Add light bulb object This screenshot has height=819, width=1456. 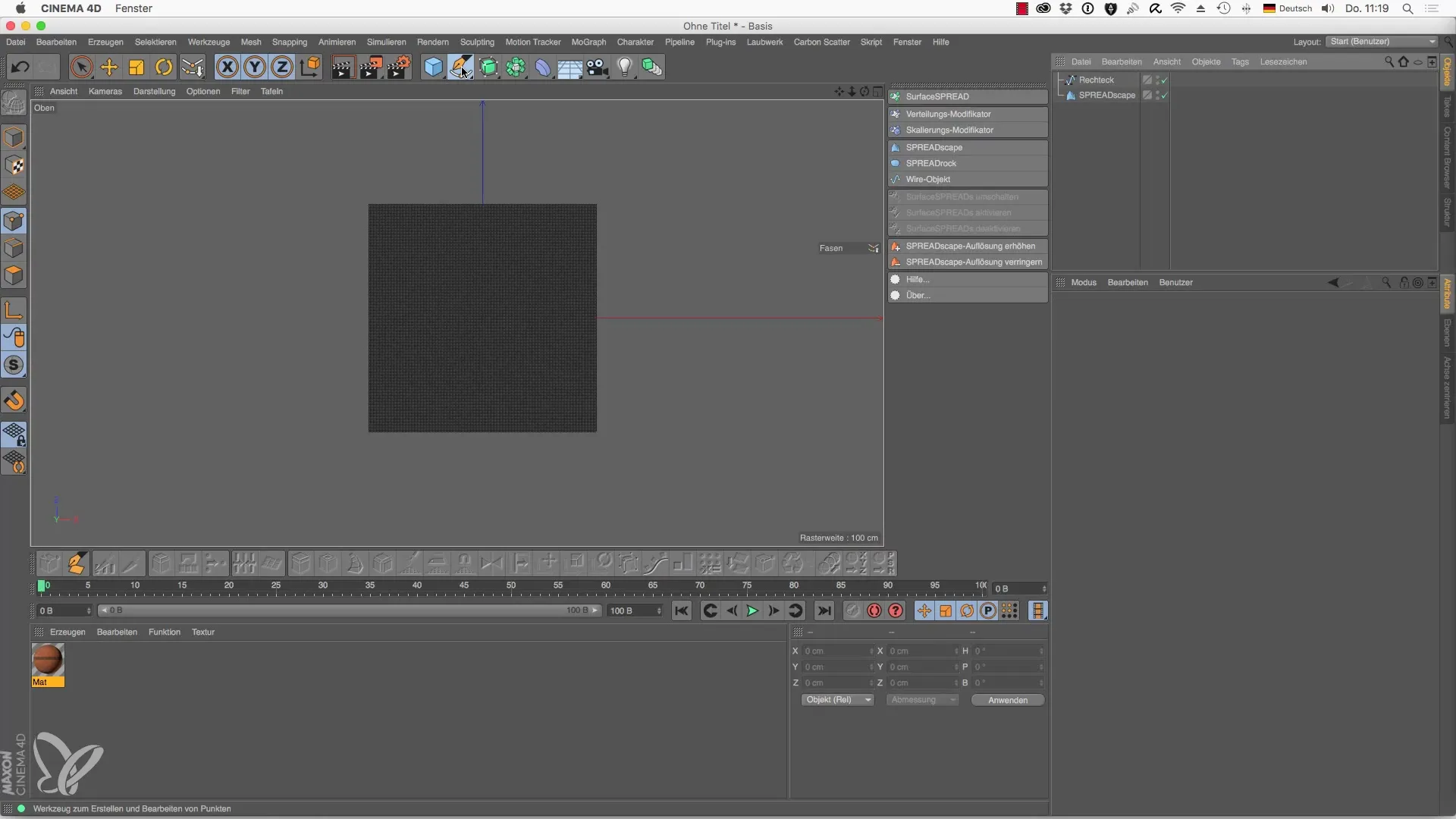tap(625, 67)
